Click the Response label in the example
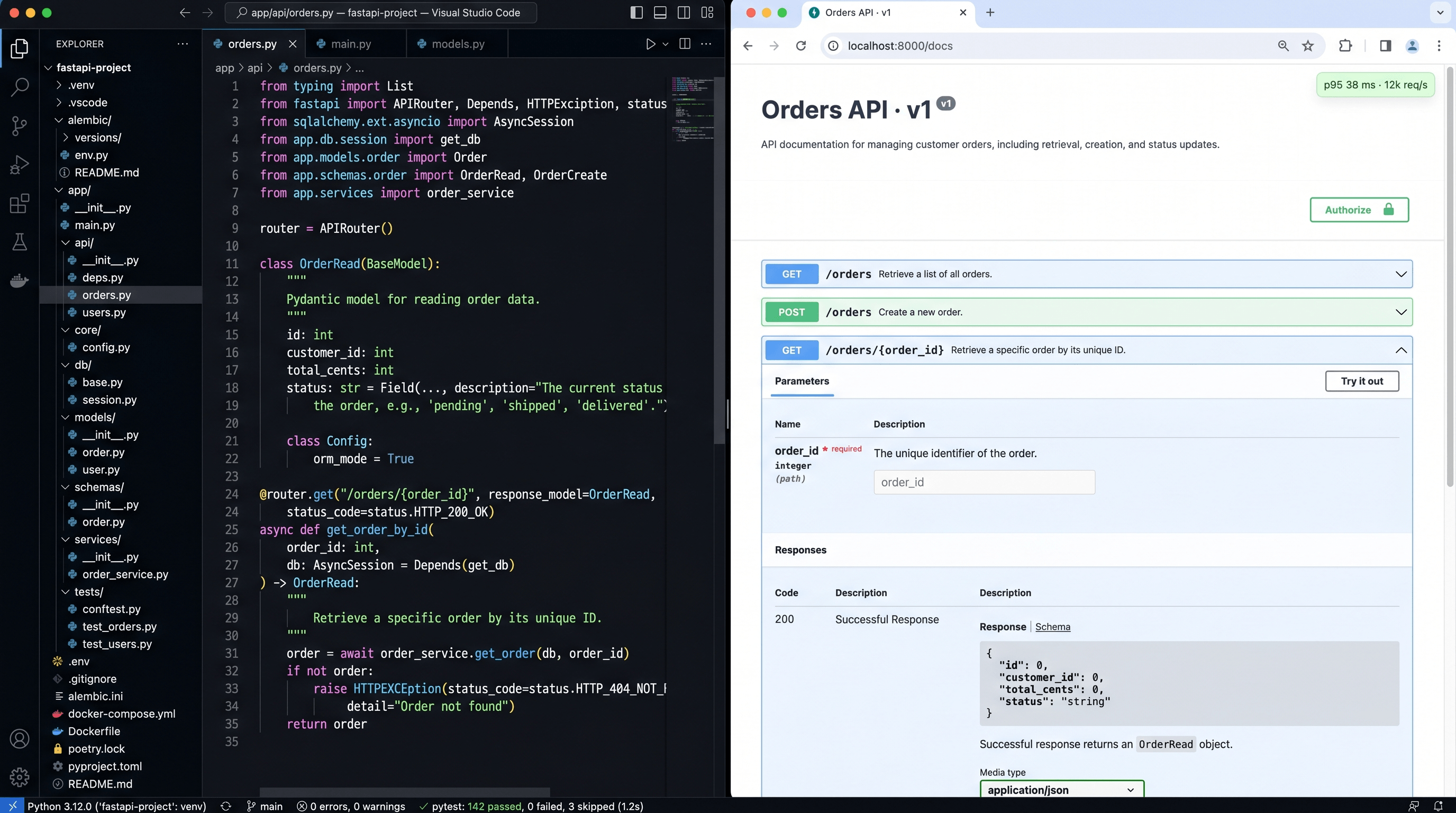 tap(1002, 627)
